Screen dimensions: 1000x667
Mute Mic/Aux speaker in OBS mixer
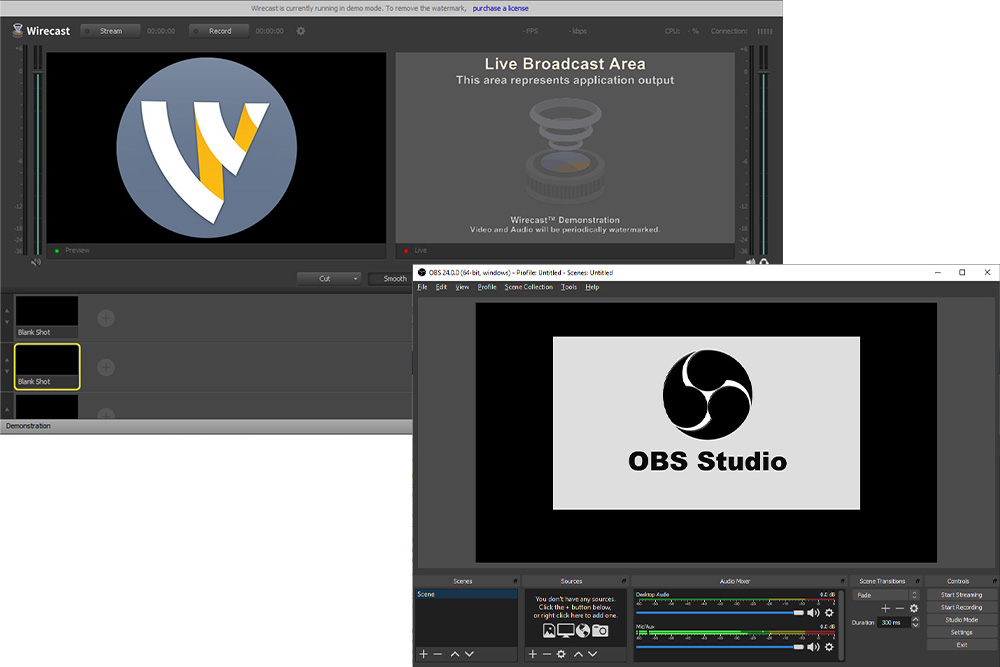point(813,647)
